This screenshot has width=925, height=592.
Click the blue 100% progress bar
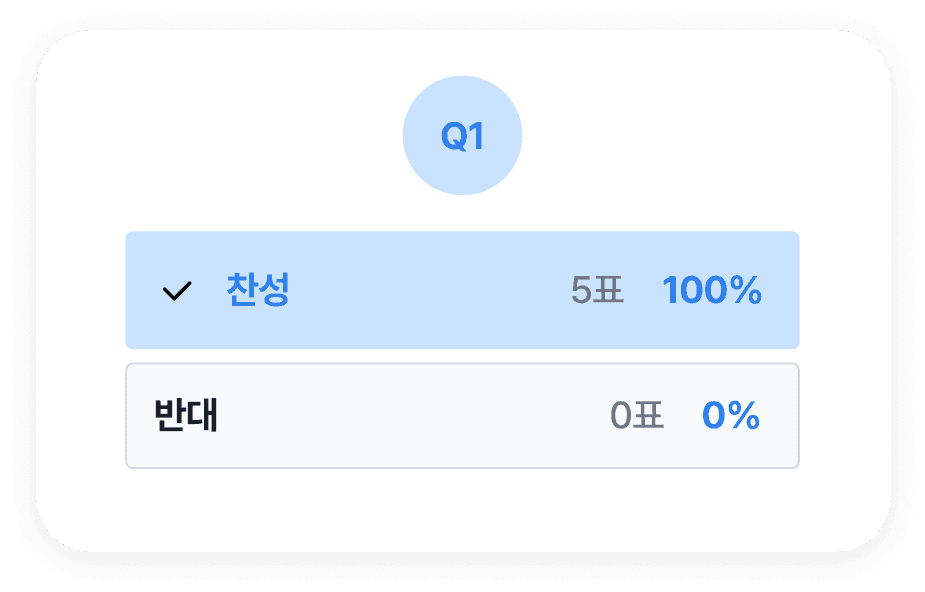(462, 291)
